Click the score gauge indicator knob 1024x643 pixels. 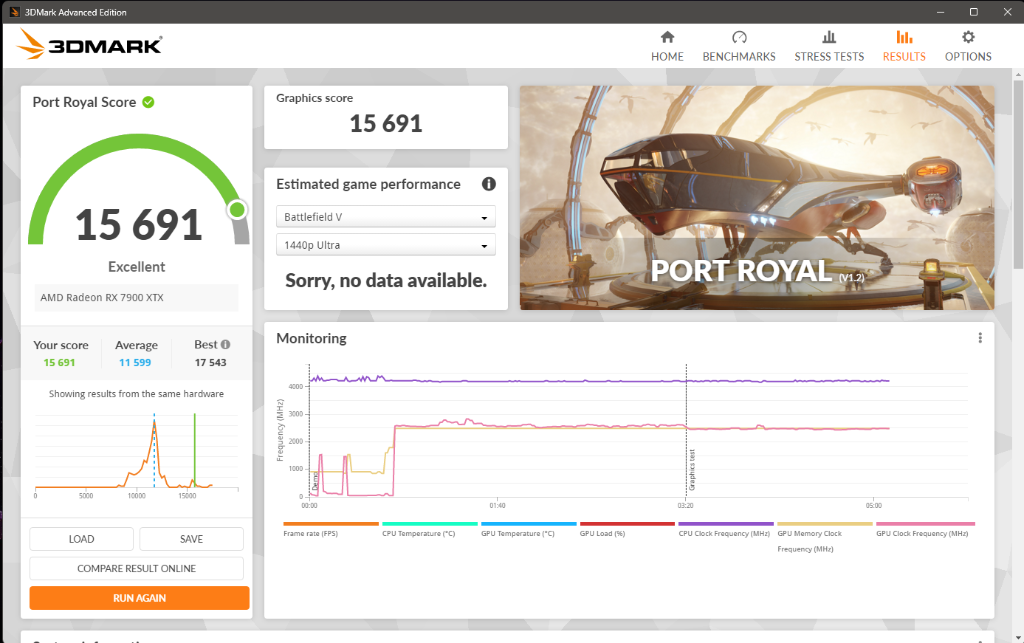point(237,210)
